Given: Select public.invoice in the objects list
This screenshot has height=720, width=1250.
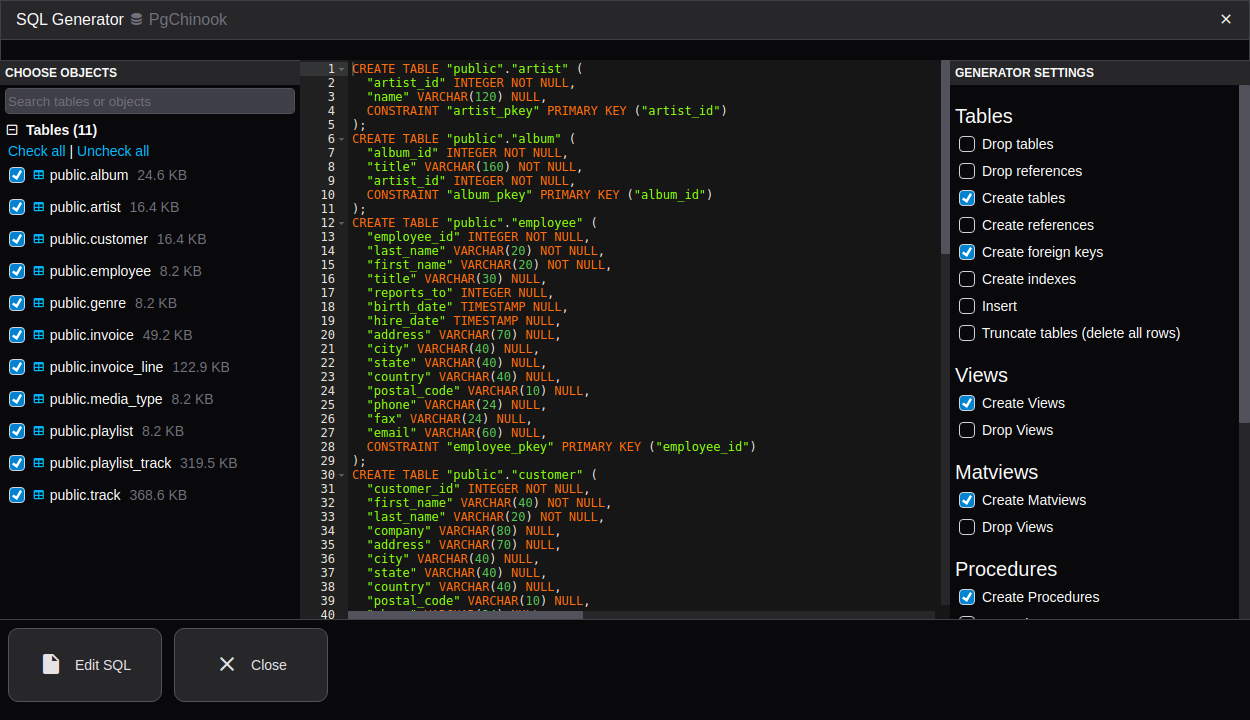Looking at the screenshot, I should coord(91,335).
